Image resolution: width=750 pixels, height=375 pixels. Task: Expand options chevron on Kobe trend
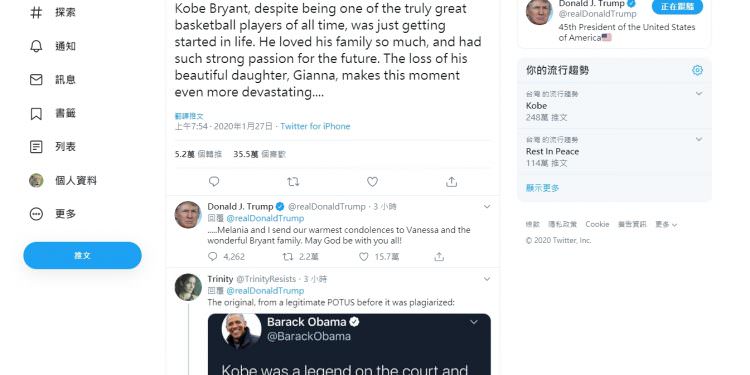pos(699,94)
